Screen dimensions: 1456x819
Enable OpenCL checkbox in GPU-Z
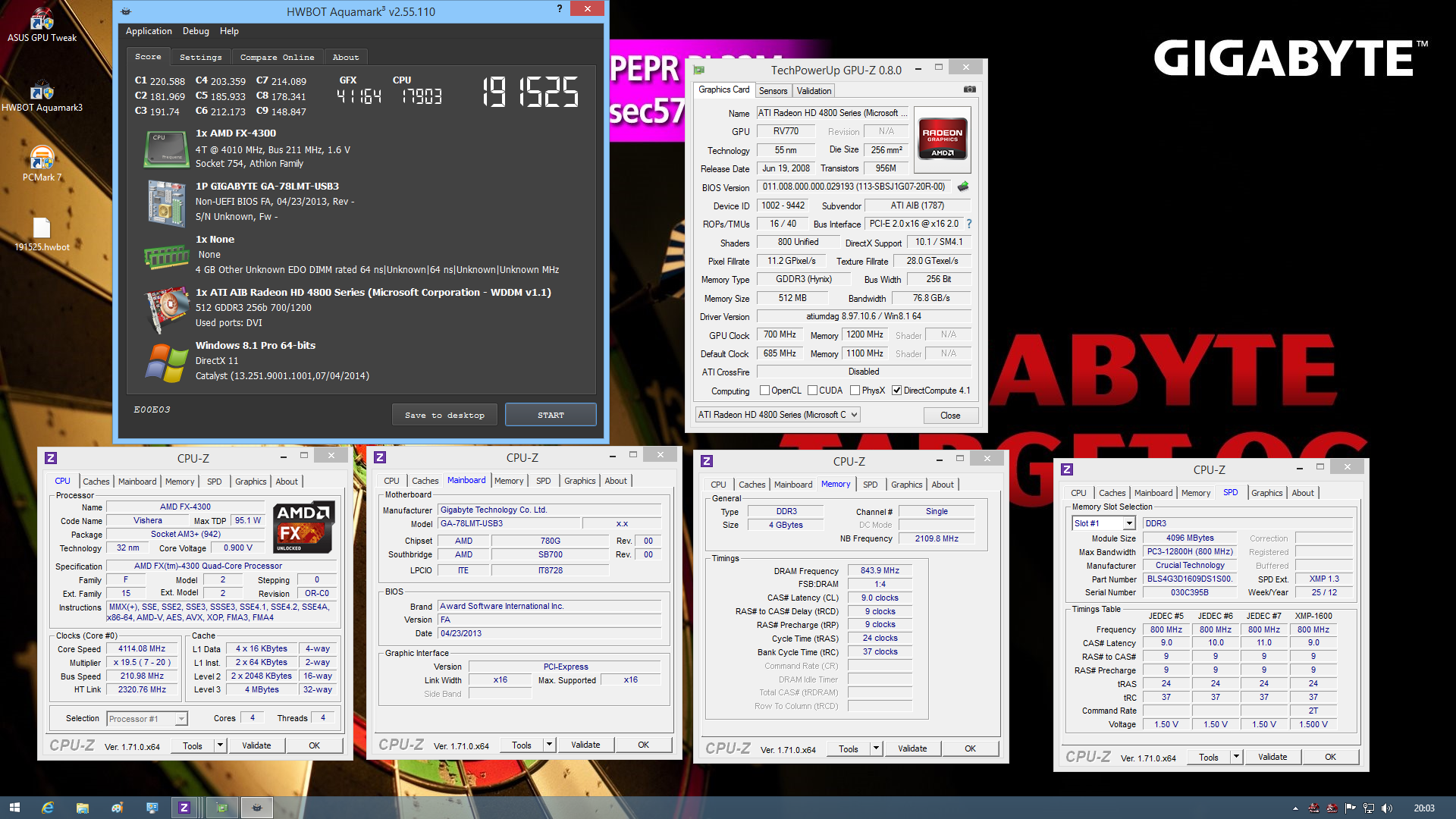pos(764,391)
